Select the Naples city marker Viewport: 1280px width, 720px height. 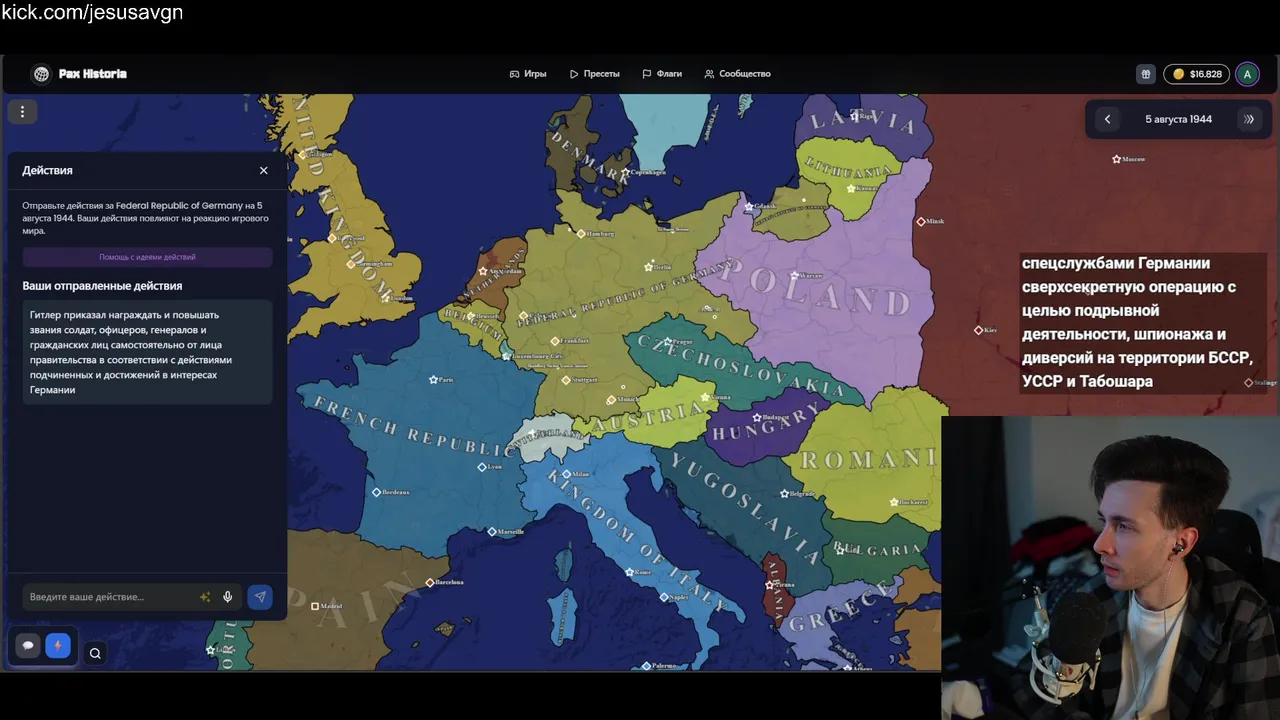664,597
